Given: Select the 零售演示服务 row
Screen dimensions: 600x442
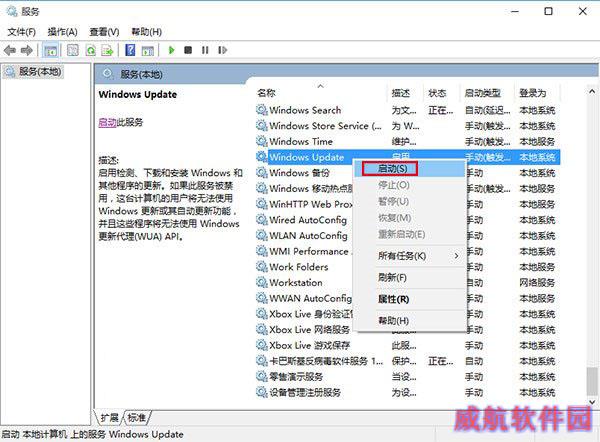Looking at the screenshot, I should [408, 377].
